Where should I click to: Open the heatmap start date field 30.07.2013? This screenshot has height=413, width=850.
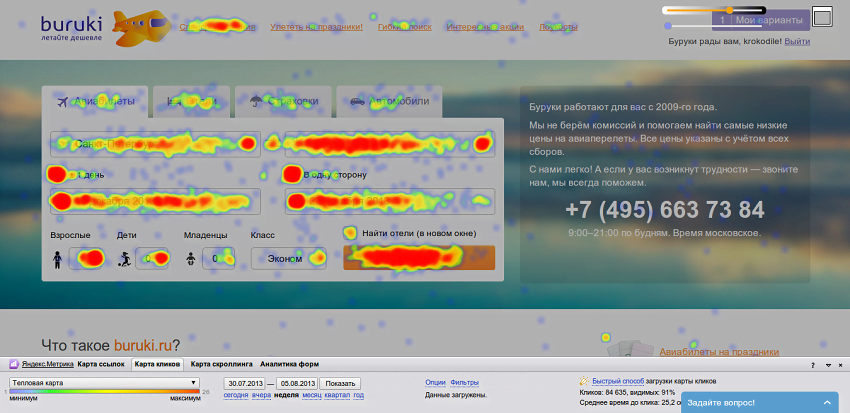pyautogui.click(x=245, y=383)
